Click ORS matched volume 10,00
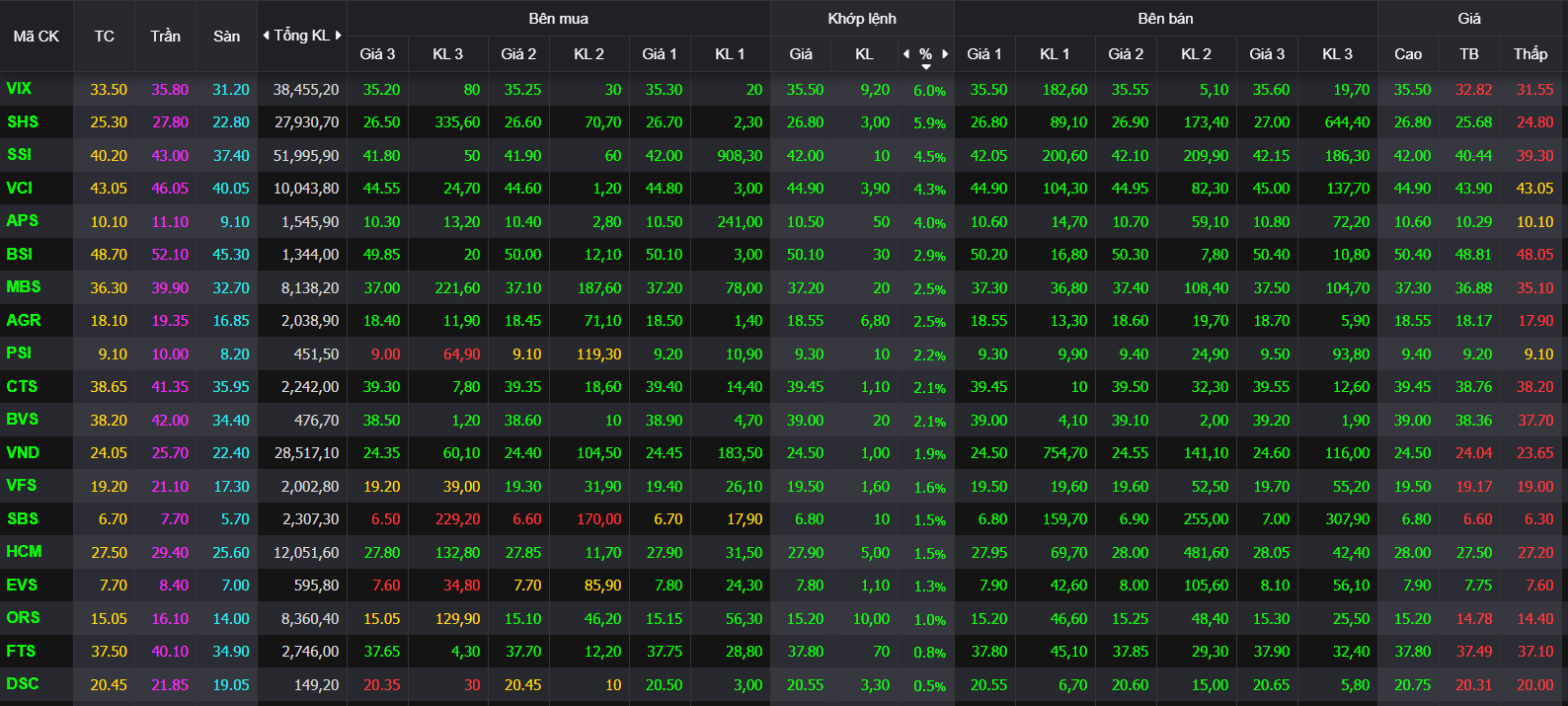 pyautogui.click(x=871, y=619)
